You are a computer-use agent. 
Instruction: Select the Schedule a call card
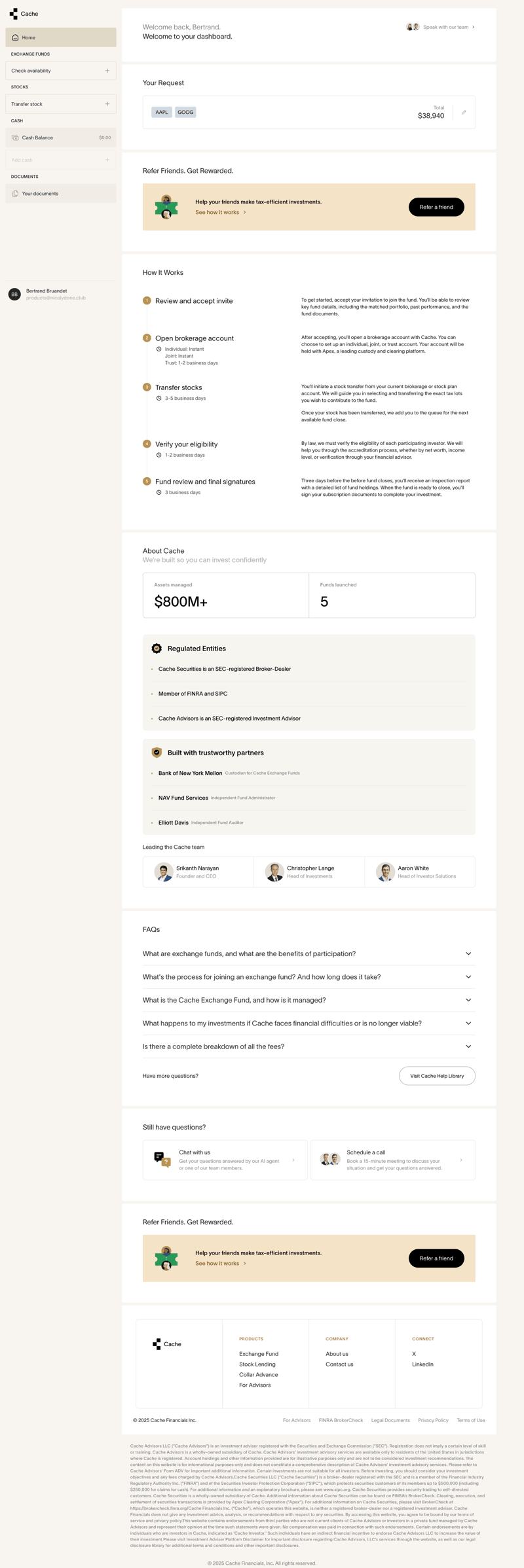tap(392, 1160)
